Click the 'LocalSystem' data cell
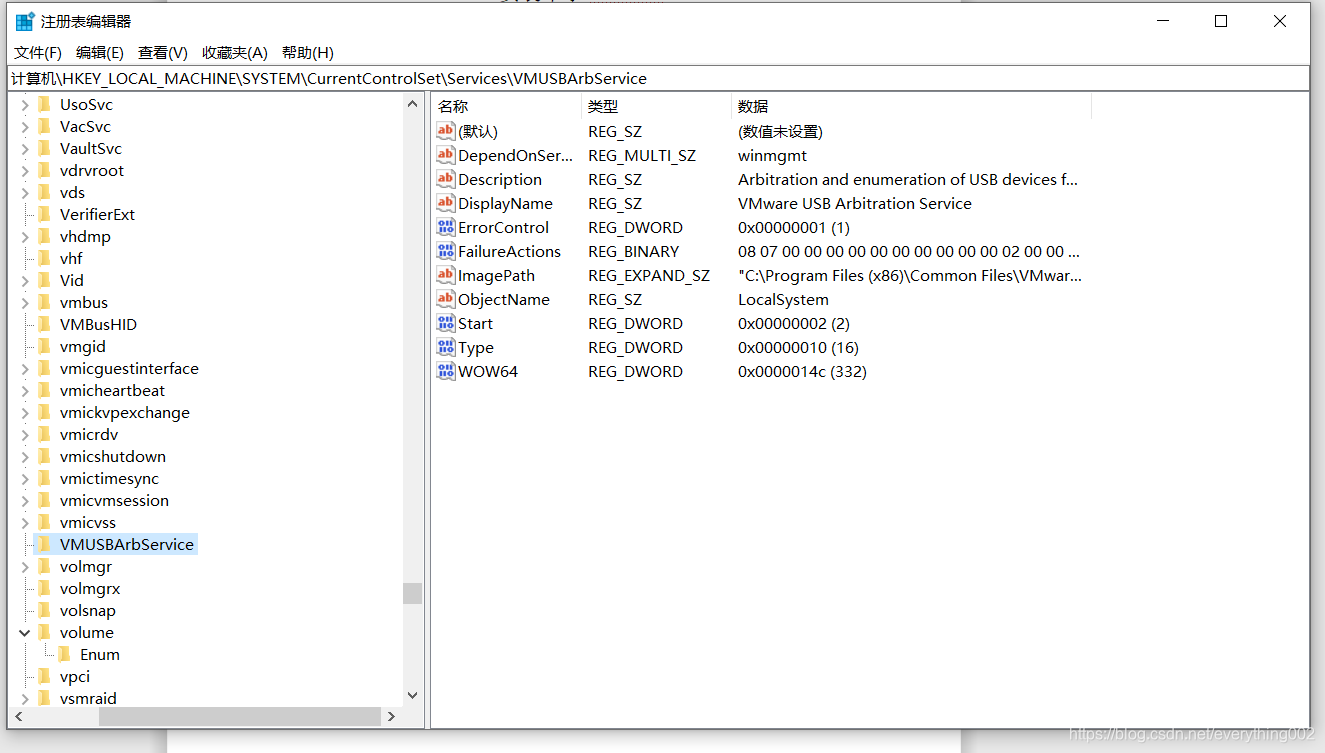Viewport: 1325px width, 753px height. tap(783, 299)
